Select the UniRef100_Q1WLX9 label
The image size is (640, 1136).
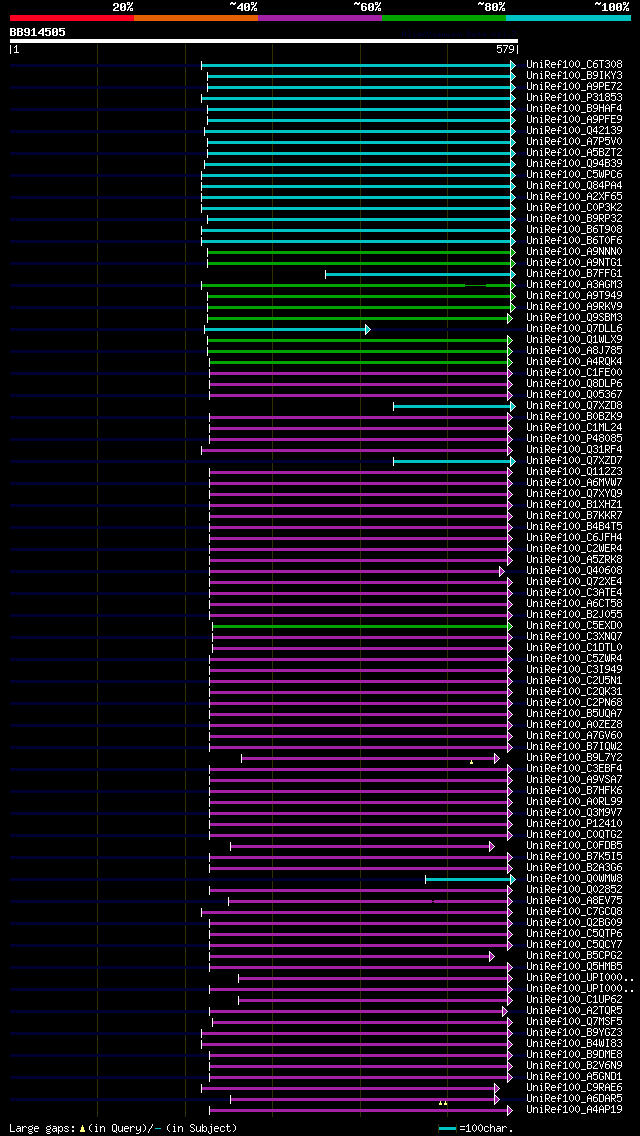pyautogui.click(x=574, y=340)
